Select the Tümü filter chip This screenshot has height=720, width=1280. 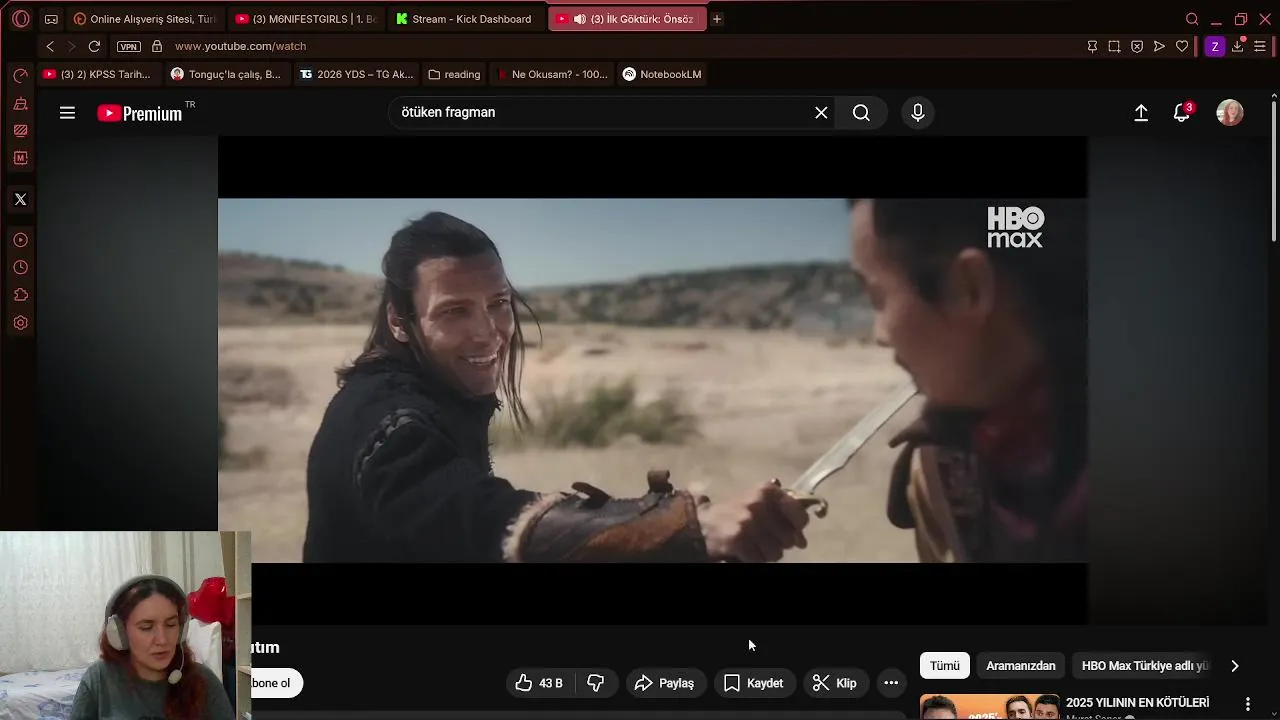(945, 666)
